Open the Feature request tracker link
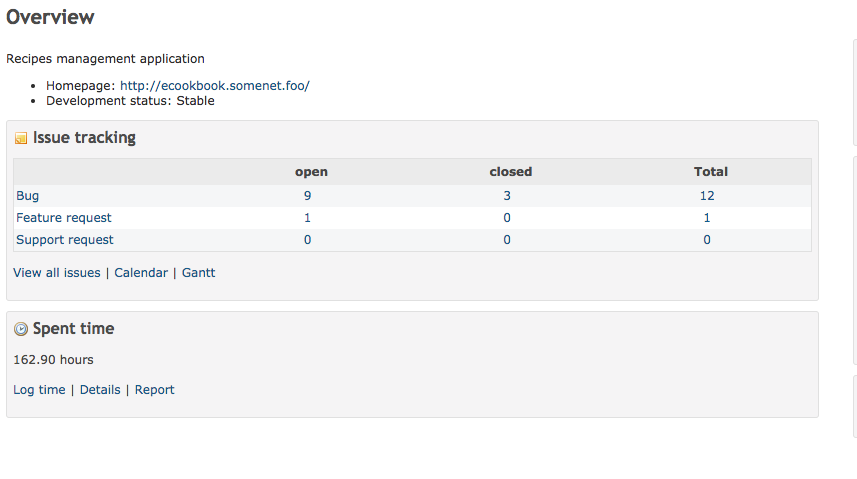The image size is (857, 479). pyautogui.click(x=63, y=218)
